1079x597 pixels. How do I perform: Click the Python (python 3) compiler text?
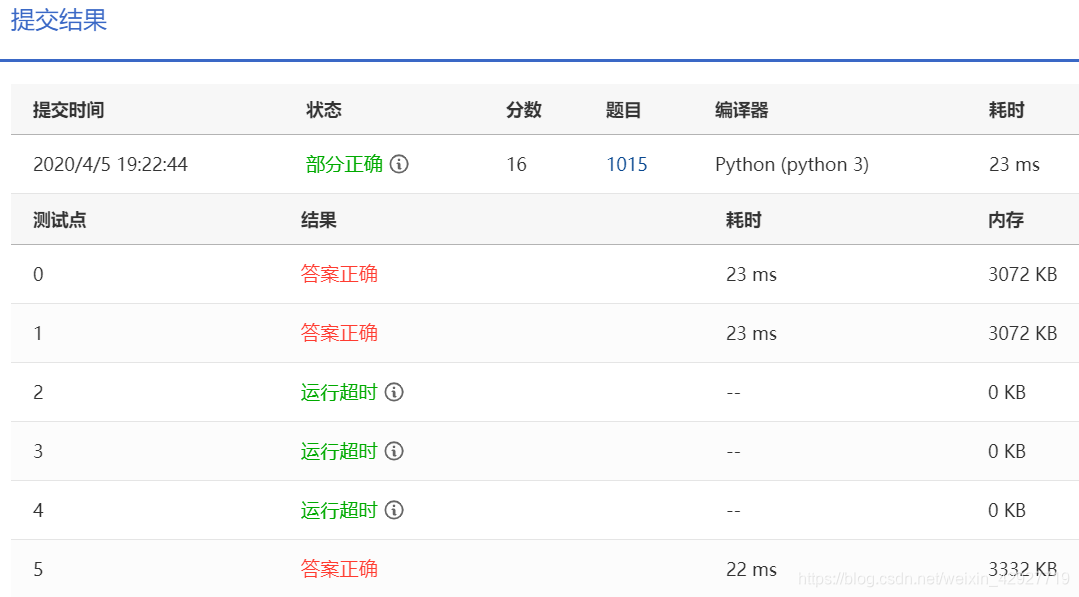[x=791, y=164]
